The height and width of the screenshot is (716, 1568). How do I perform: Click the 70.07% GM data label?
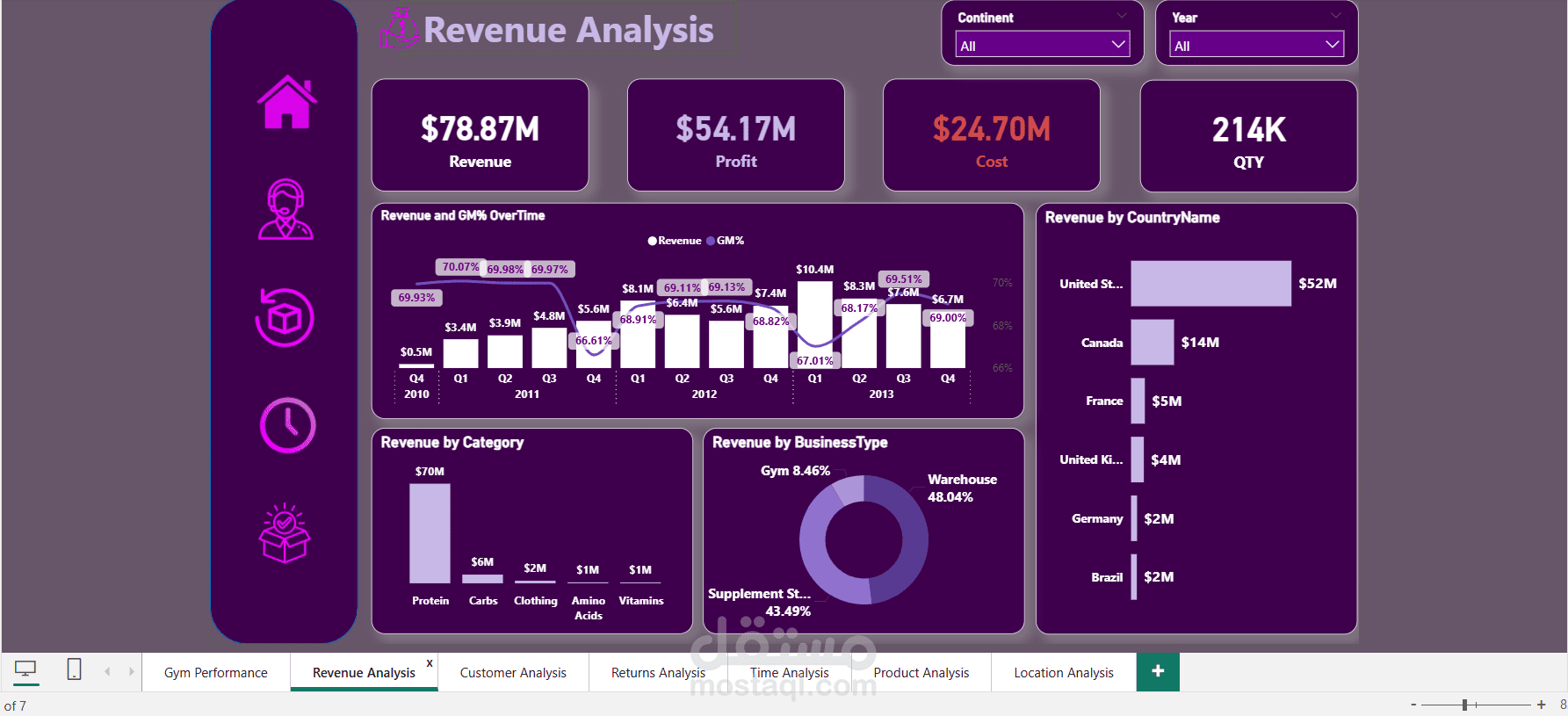click(460, 266)
